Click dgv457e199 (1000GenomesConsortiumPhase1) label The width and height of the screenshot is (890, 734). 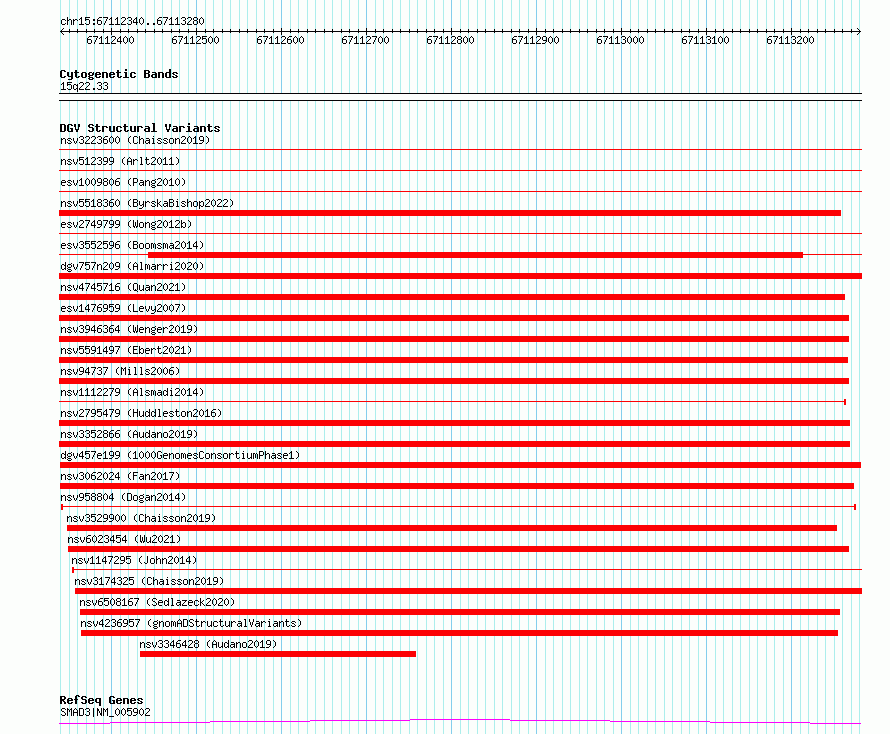pos(180,455)
